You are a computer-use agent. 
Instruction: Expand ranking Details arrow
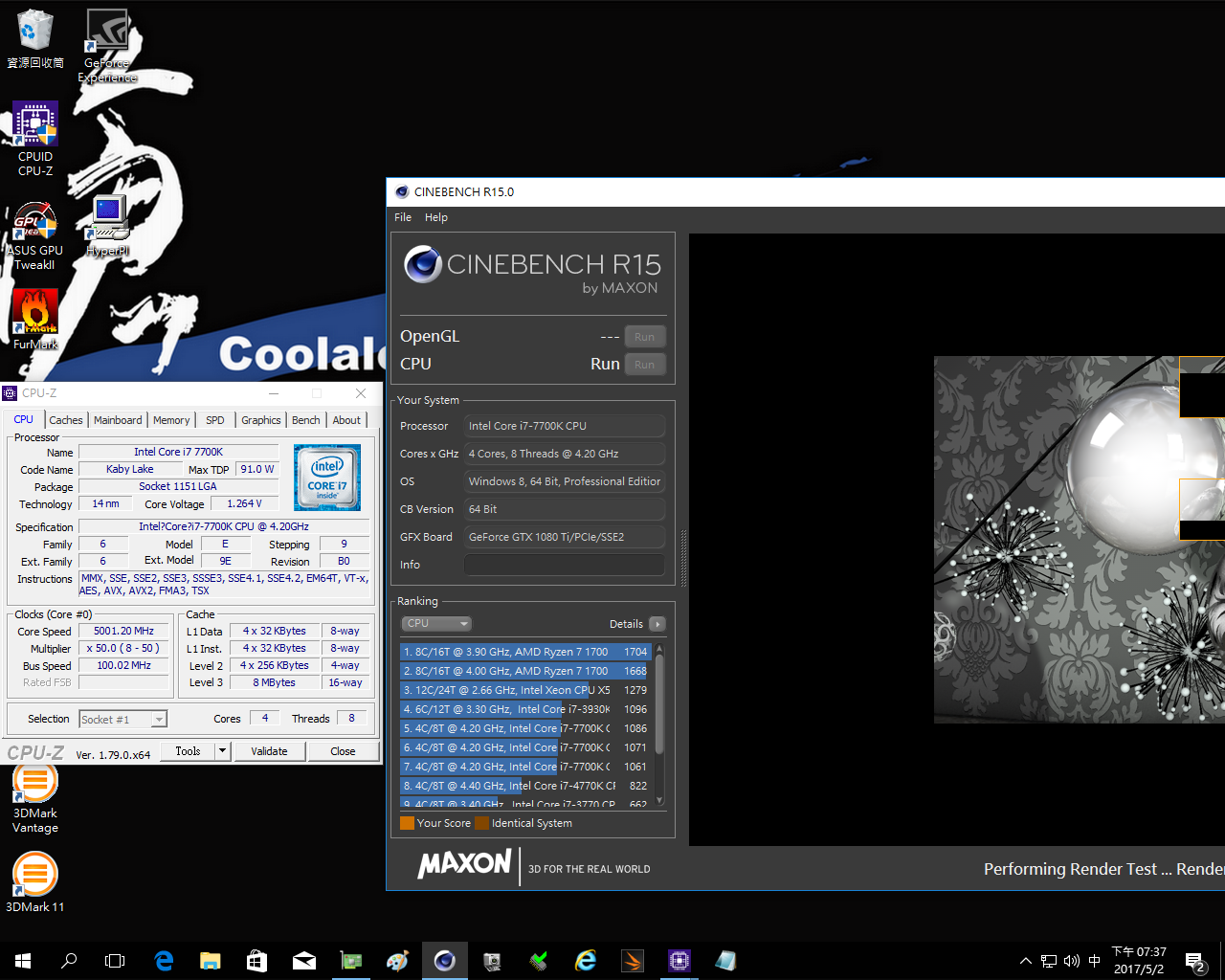(x=657, y=624)
